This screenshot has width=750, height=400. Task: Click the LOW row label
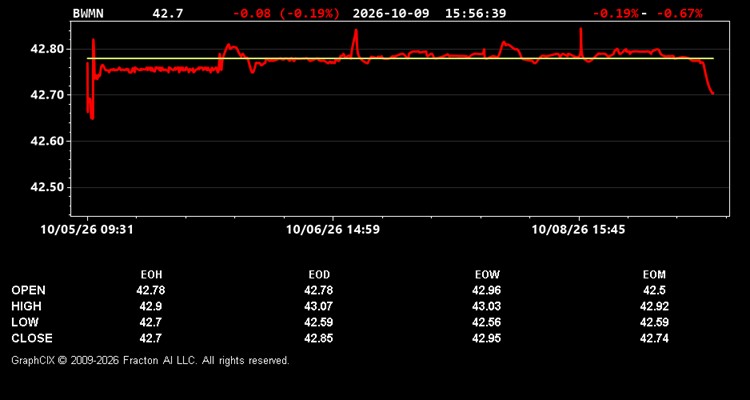click(x=25, y=322)
